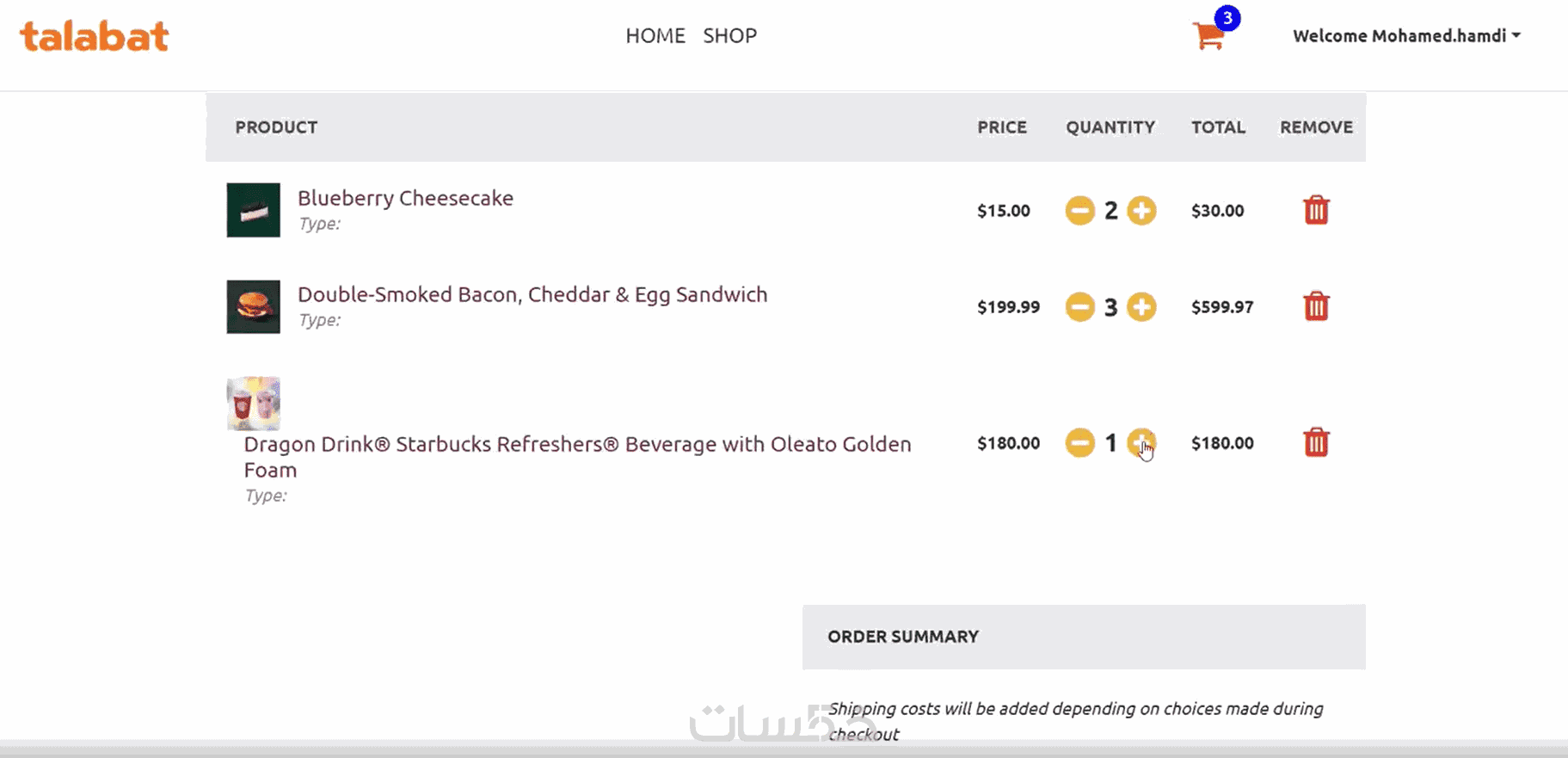Click the Dragon Drink thumbnail image
This screenshot has width=1568, height=758.
253,403
